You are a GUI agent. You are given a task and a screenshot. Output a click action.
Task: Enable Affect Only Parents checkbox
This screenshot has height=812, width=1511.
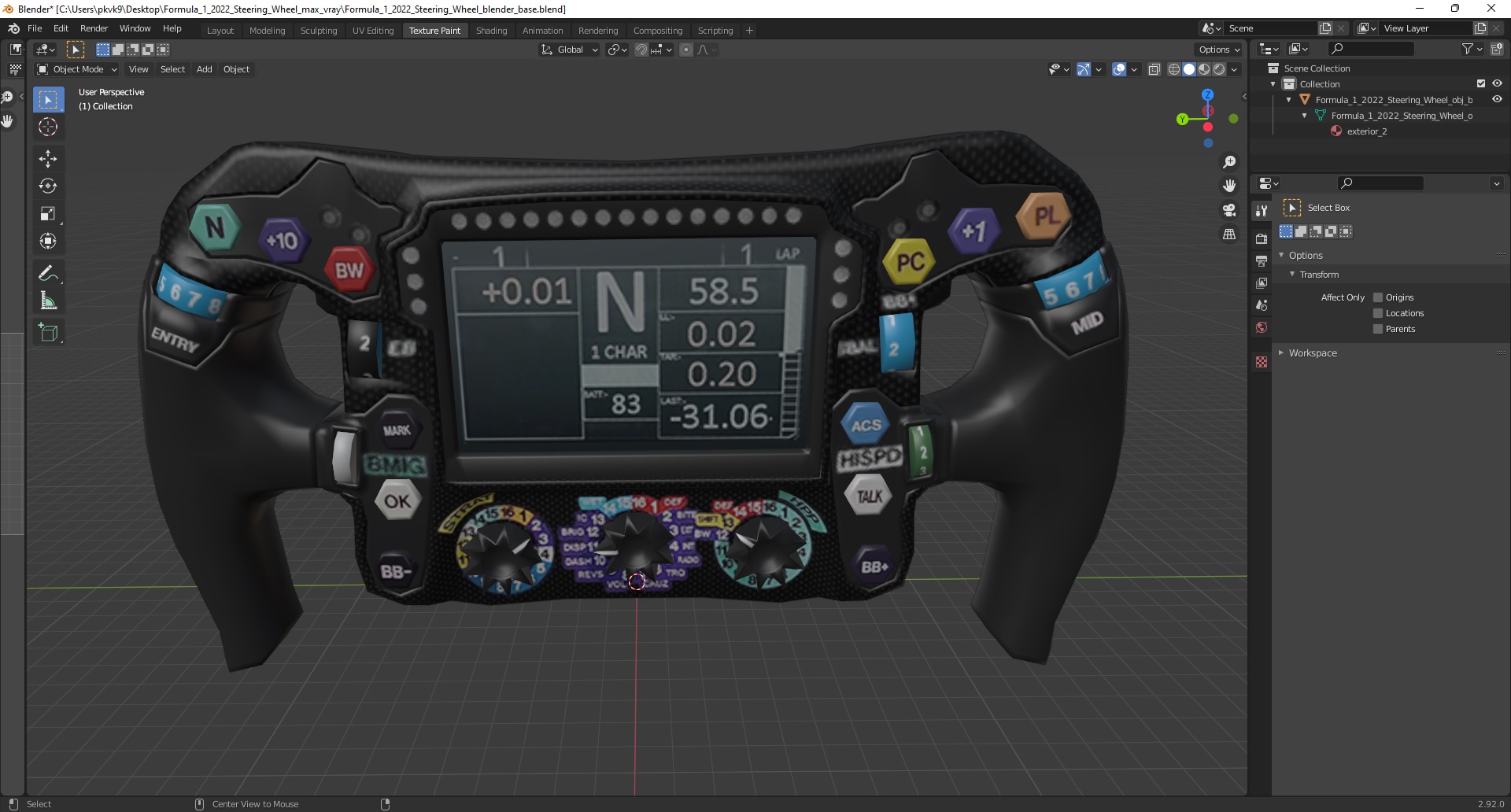point(1377,329)
